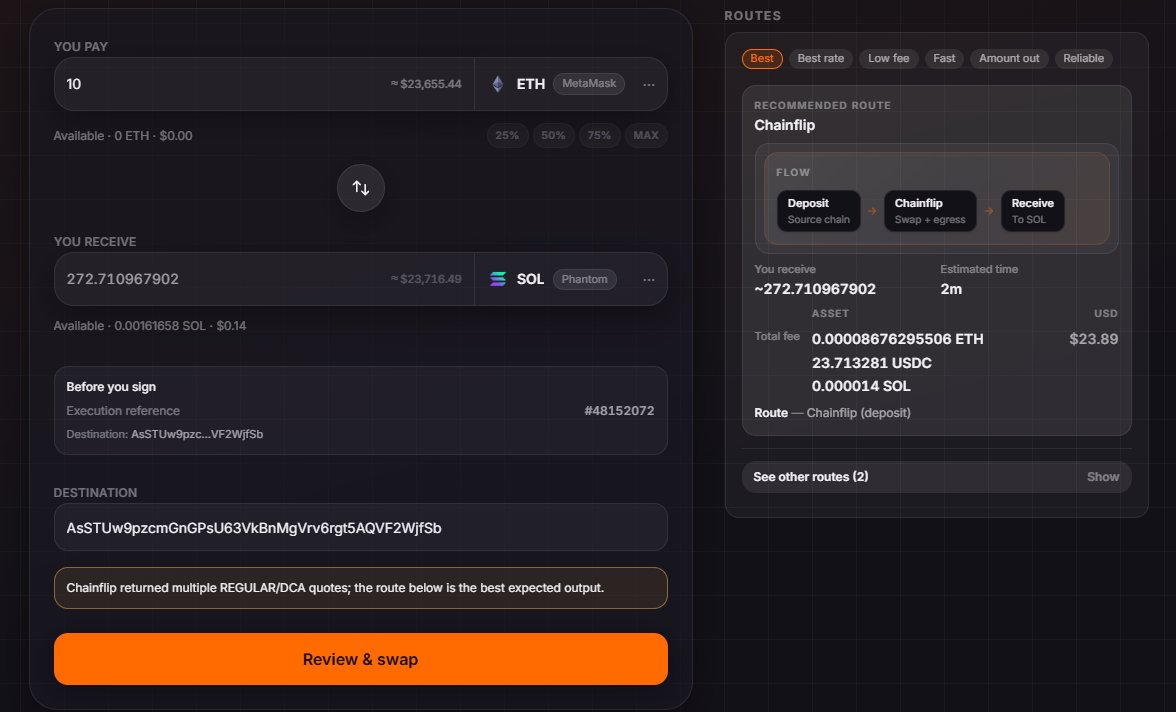Viewport: 1176px width, 712px height.
Task: Click the Chainflip REGULAR/DCA quotes notice
Action: [361, 588]
